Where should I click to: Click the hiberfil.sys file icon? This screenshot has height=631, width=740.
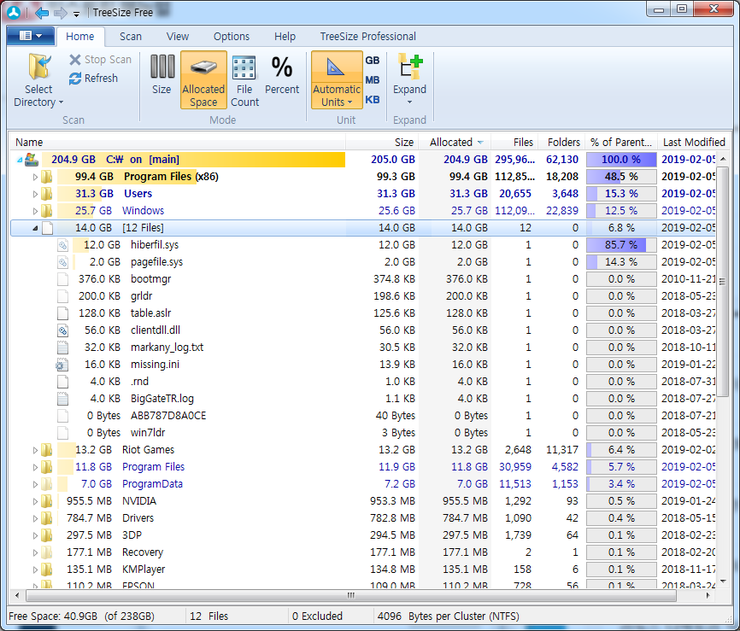tap(63, 245)
